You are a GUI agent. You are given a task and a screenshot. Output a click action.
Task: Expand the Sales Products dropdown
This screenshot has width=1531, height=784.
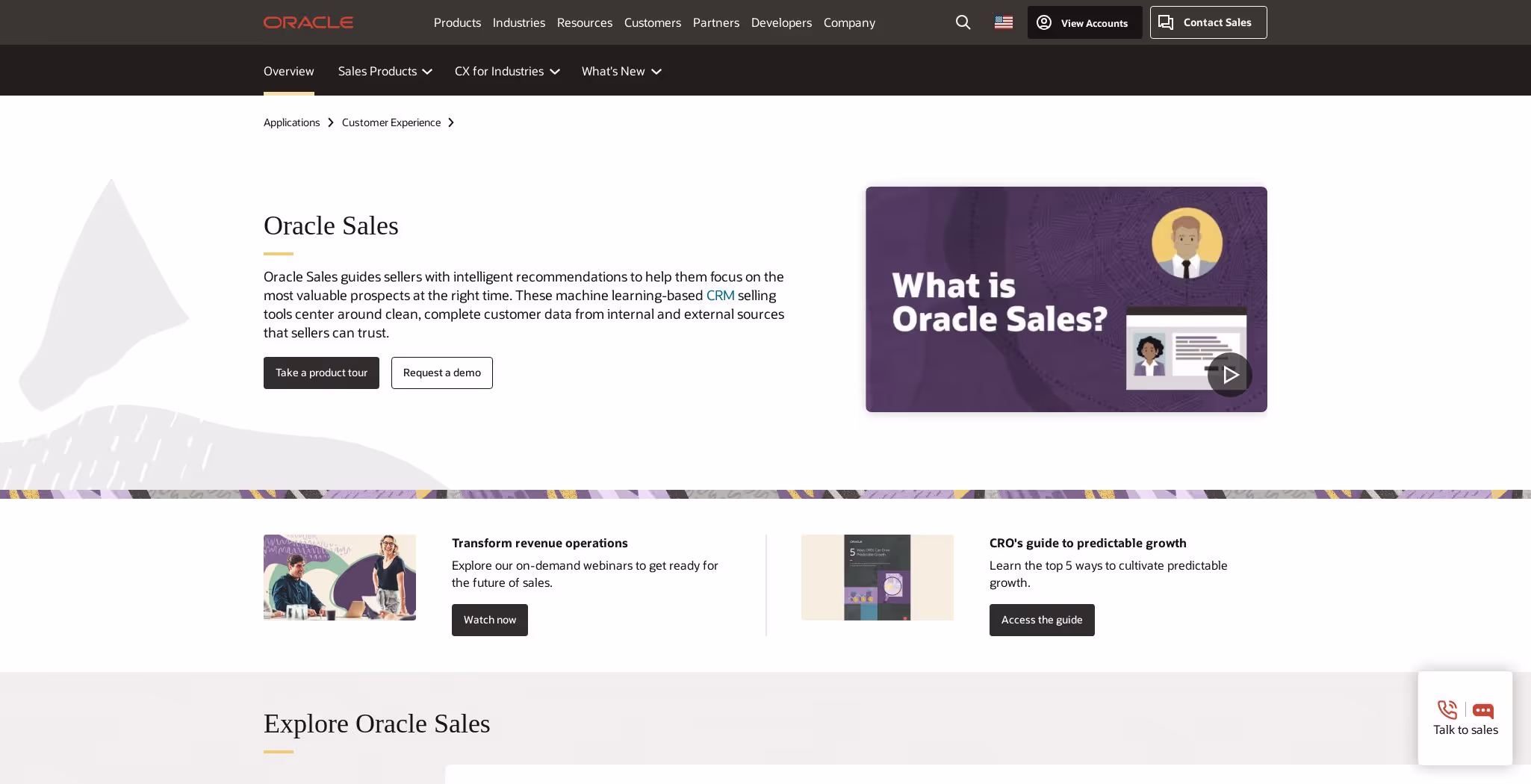385,71
